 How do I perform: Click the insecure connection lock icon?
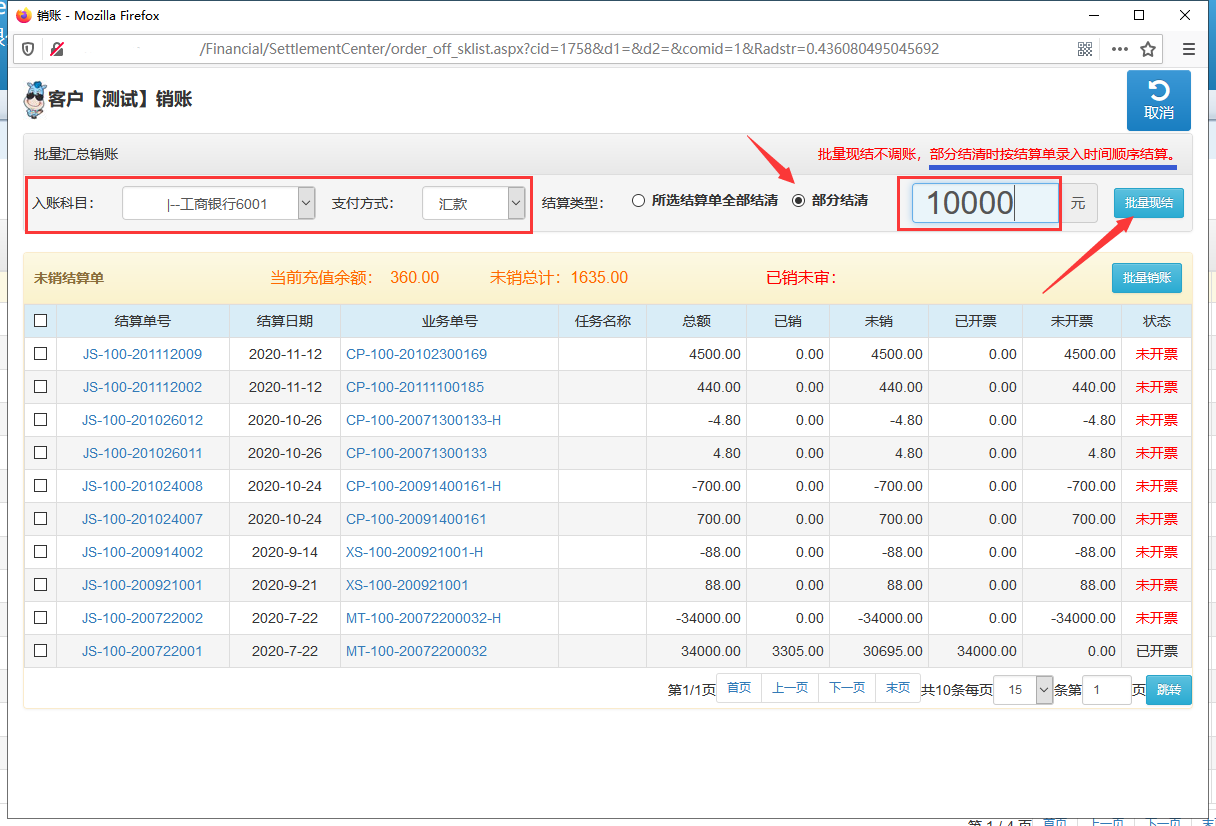pos(57,48)
